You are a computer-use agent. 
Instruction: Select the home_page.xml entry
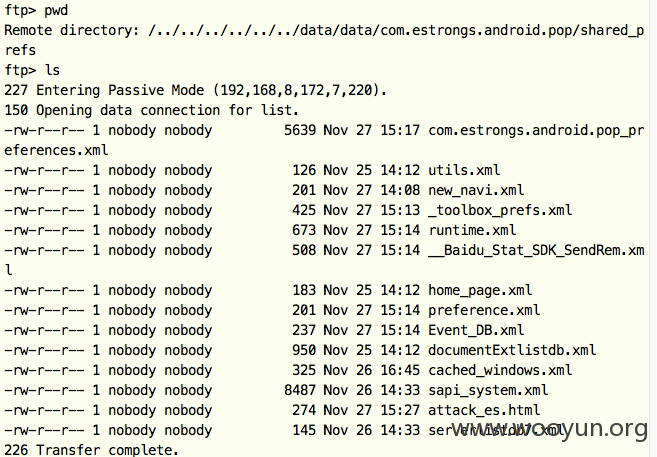(x=480, y=290)
